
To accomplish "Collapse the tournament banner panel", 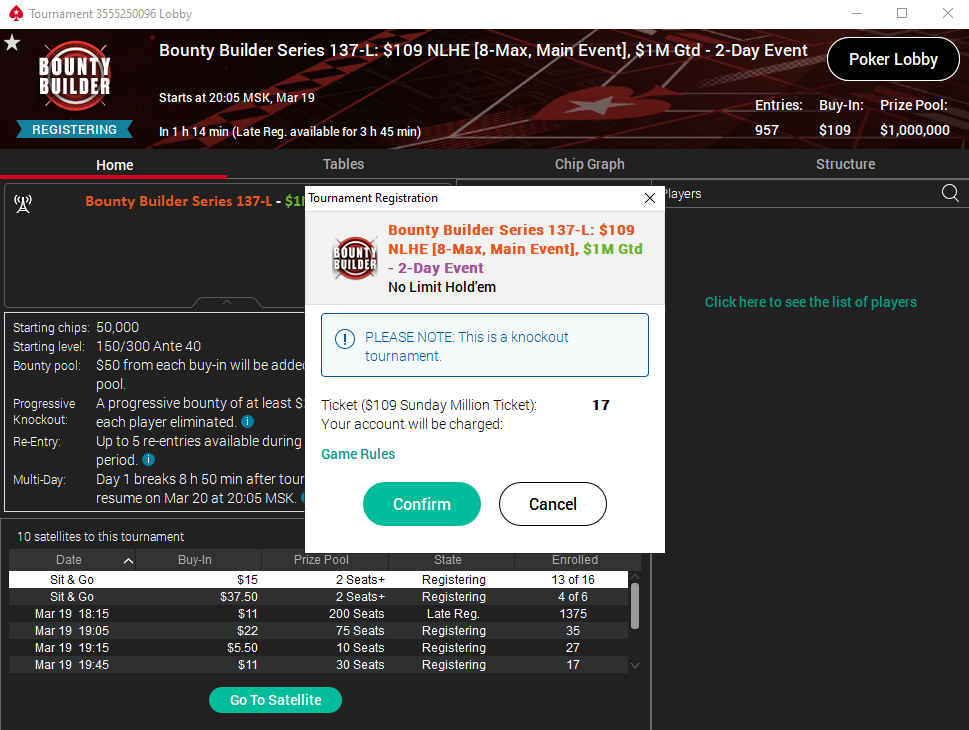I will point(227,302).
